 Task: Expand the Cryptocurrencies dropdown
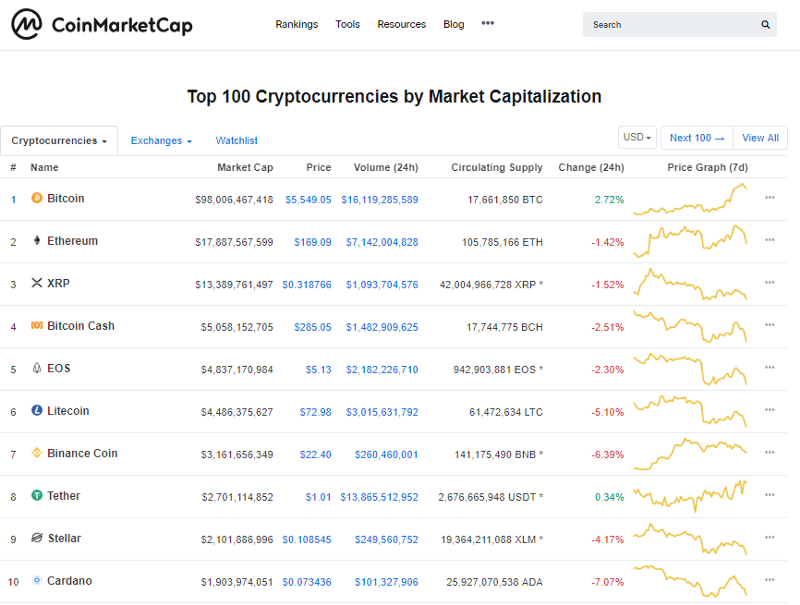coord(59,141)
